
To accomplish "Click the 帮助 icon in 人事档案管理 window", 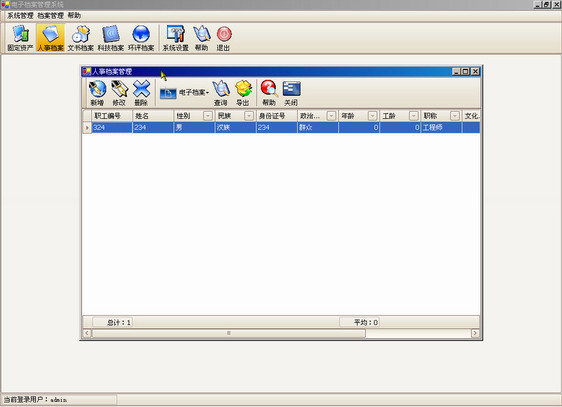I will click(269, 93).
